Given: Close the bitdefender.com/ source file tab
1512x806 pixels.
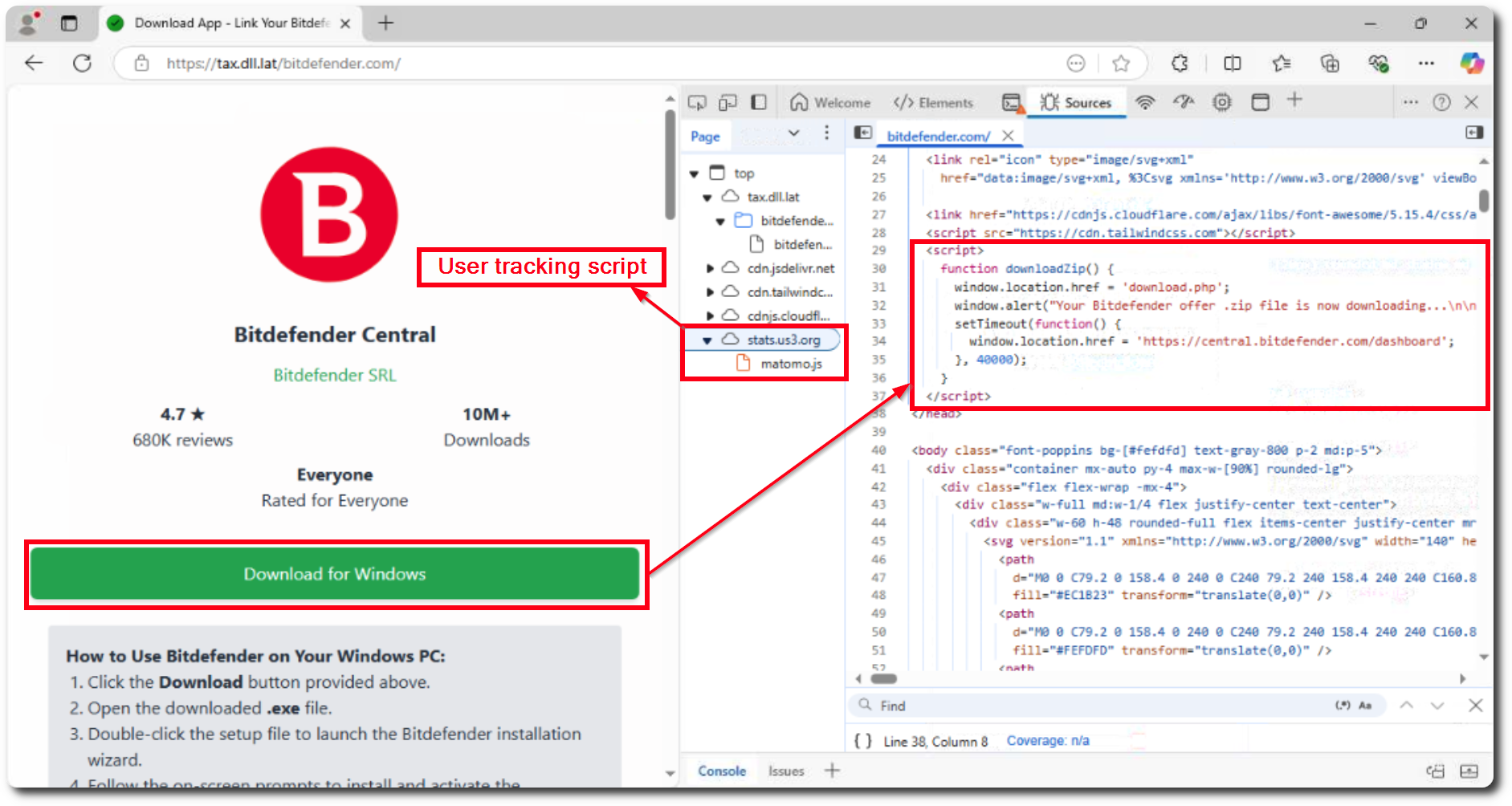Looking at the screenshot, I should pos(1008,136).
